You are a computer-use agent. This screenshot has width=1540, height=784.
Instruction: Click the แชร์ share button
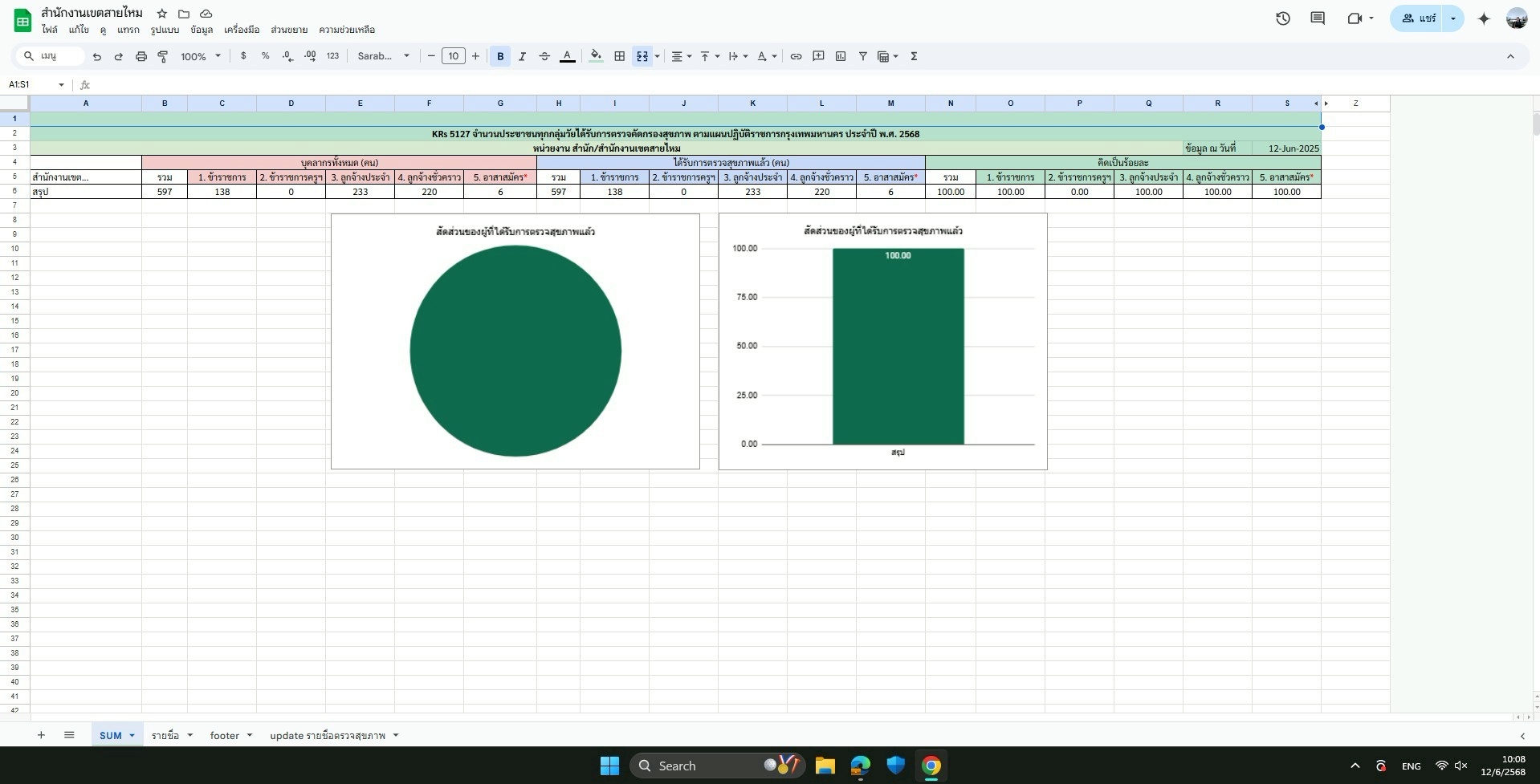coord(1418,18)
